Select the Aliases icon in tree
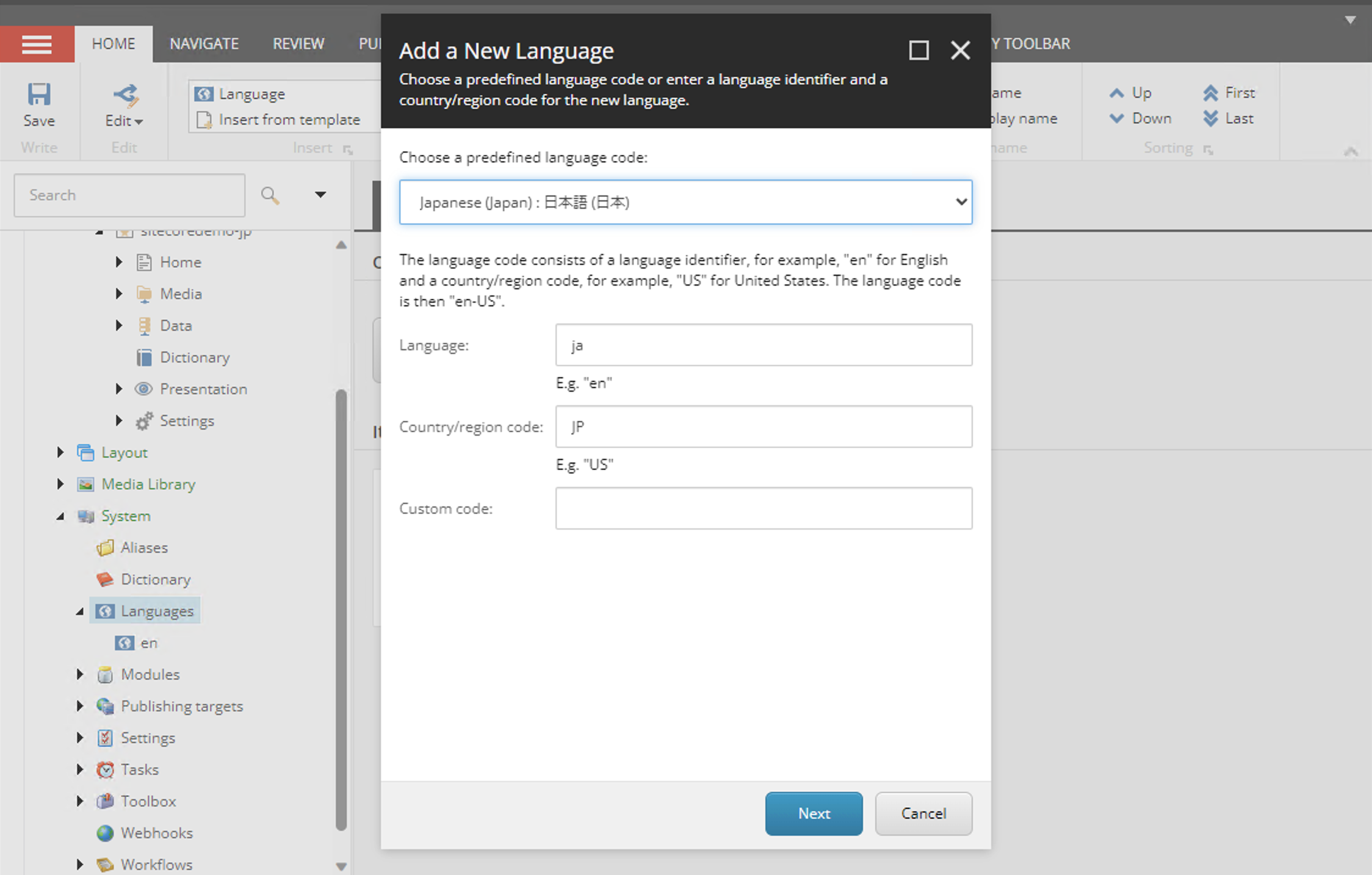 click(x=105, y=548)
